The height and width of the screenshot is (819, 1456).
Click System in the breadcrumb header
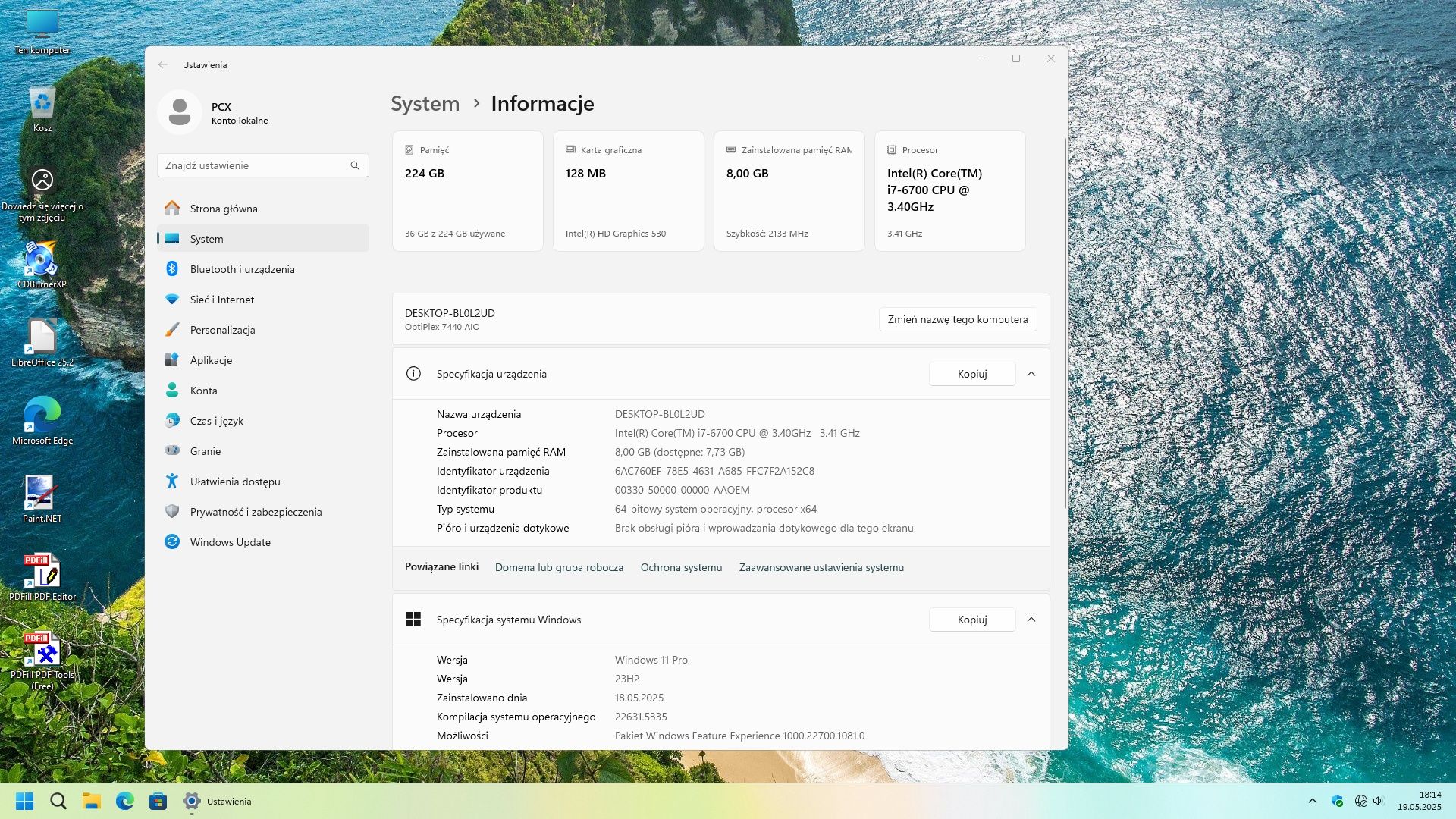pyautogui.click(x=425, y=104)
